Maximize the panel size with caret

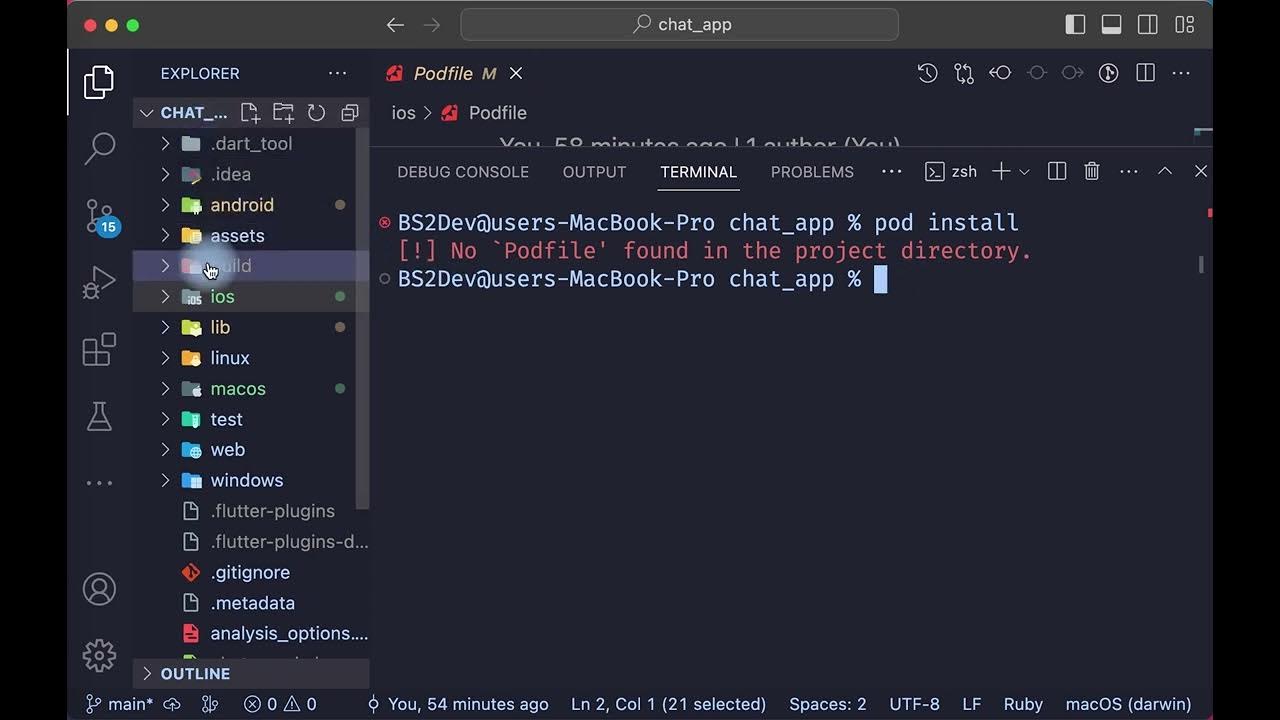click(1165, 172)
